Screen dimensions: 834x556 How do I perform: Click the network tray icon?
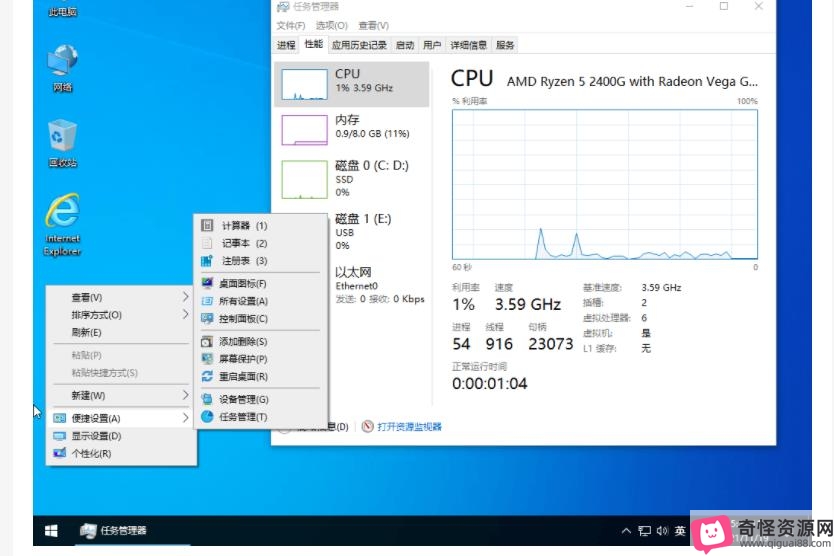pos(645,530)
